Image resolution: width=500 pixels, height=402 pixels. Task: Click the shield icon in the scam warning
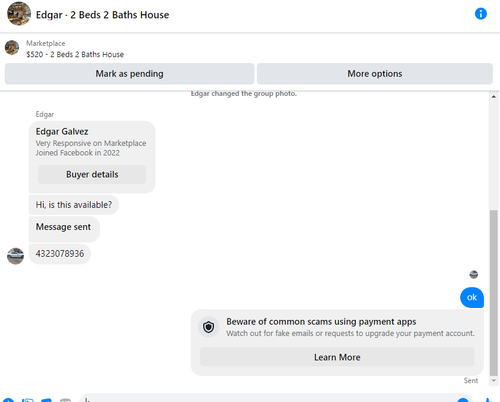click(x=209, y=327)
